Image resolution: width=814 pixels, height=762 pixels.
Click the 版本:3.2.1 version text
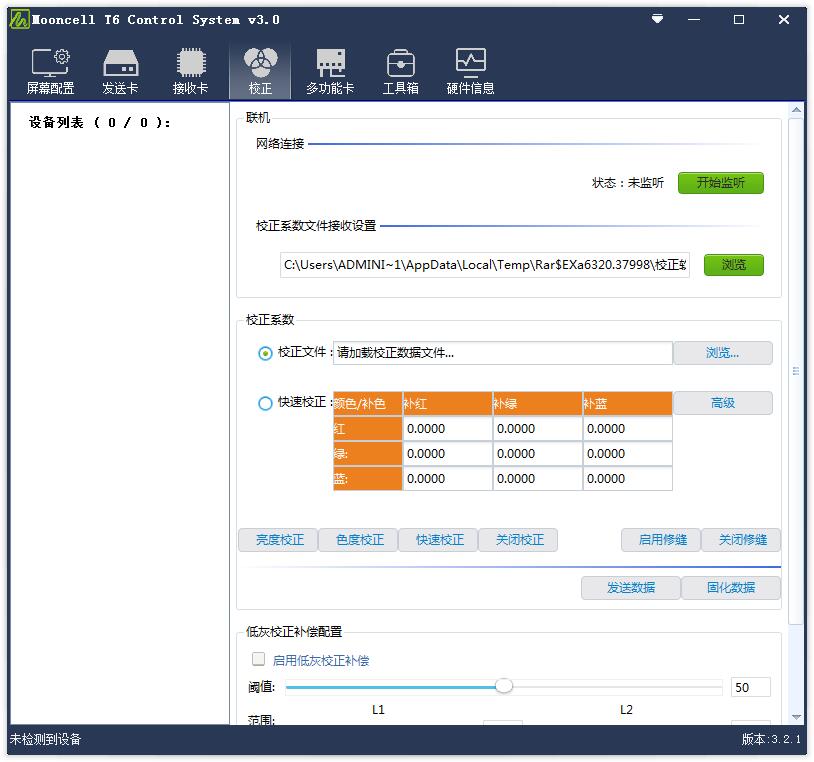pos(771,739)
